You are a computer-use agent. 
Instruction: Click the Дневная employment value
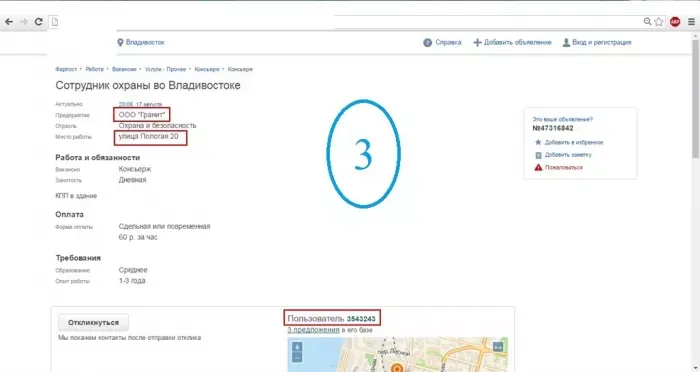click(132, 180)
